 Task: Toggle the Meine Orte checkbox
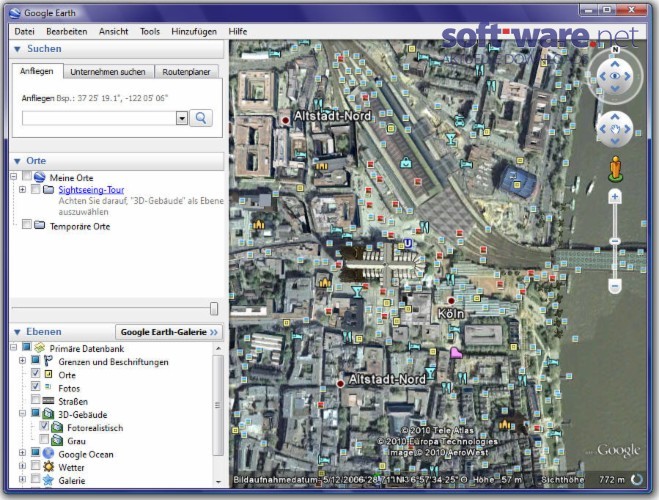[x=27, y=176]
